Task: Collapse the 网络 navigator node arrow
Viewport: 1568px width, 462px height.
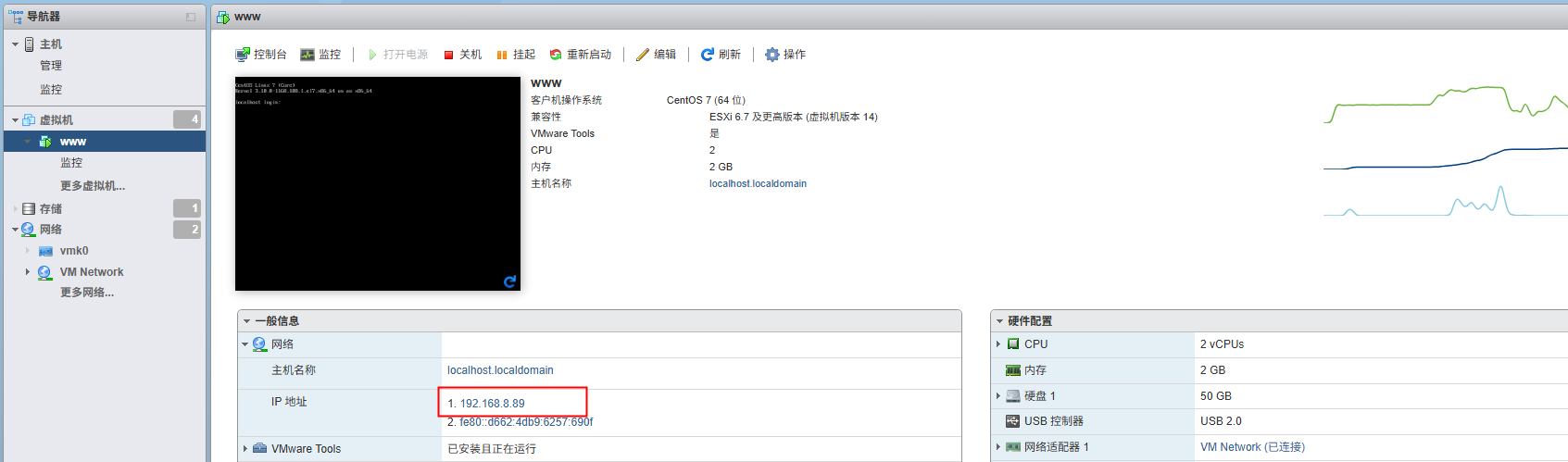Action: tap(15, 230)
